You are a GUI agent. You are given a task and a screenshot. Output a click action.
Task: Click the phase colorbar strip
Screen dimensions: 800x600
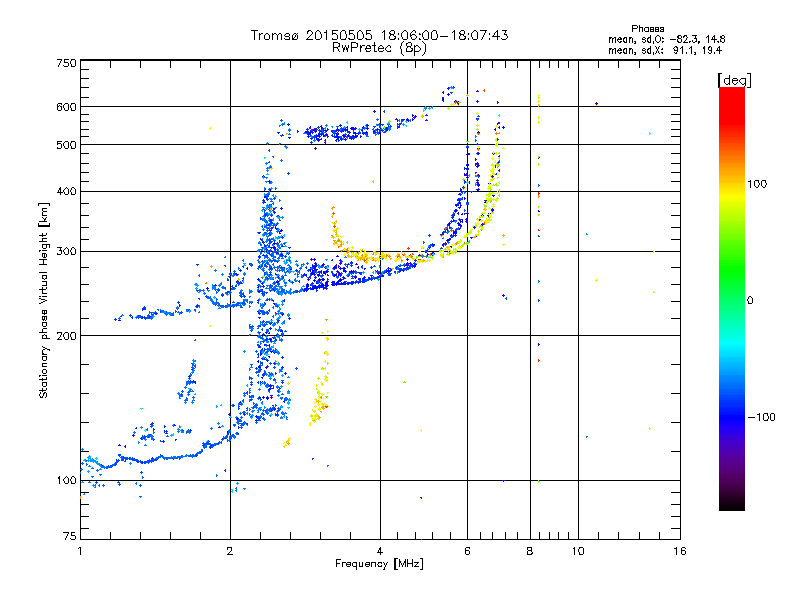[732, 298]
